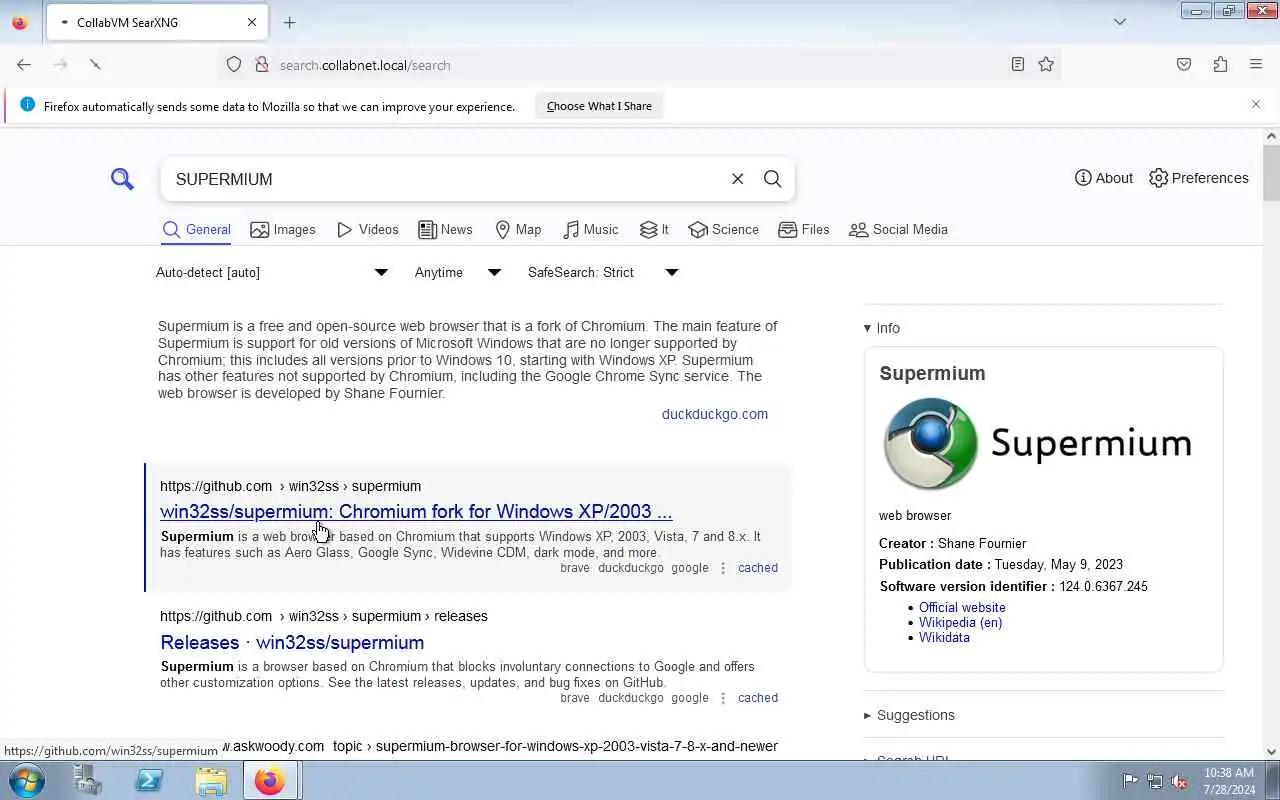Bookmark this page with star icon
This screenshot has height=800, width=1280.
(x=1046, y=64)
